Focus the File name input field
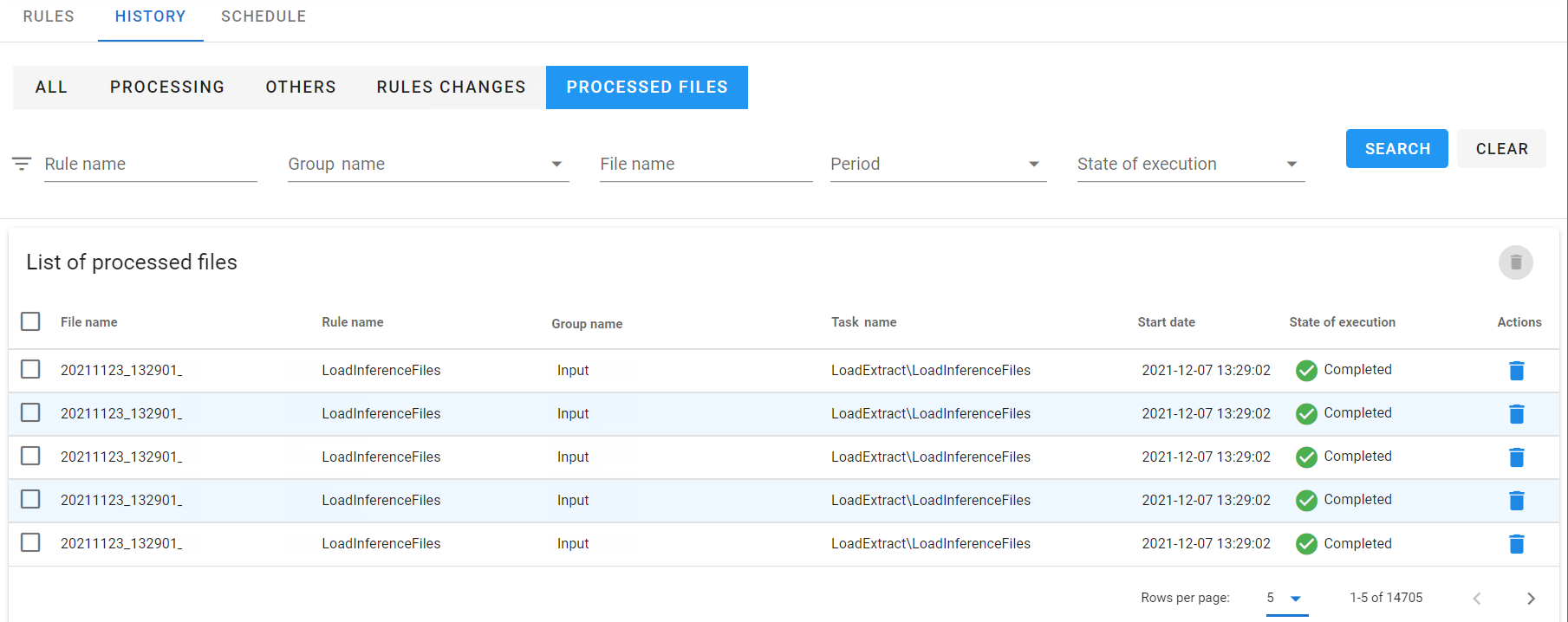This screenshot has height=622, width=1568. tap(706, 164)
